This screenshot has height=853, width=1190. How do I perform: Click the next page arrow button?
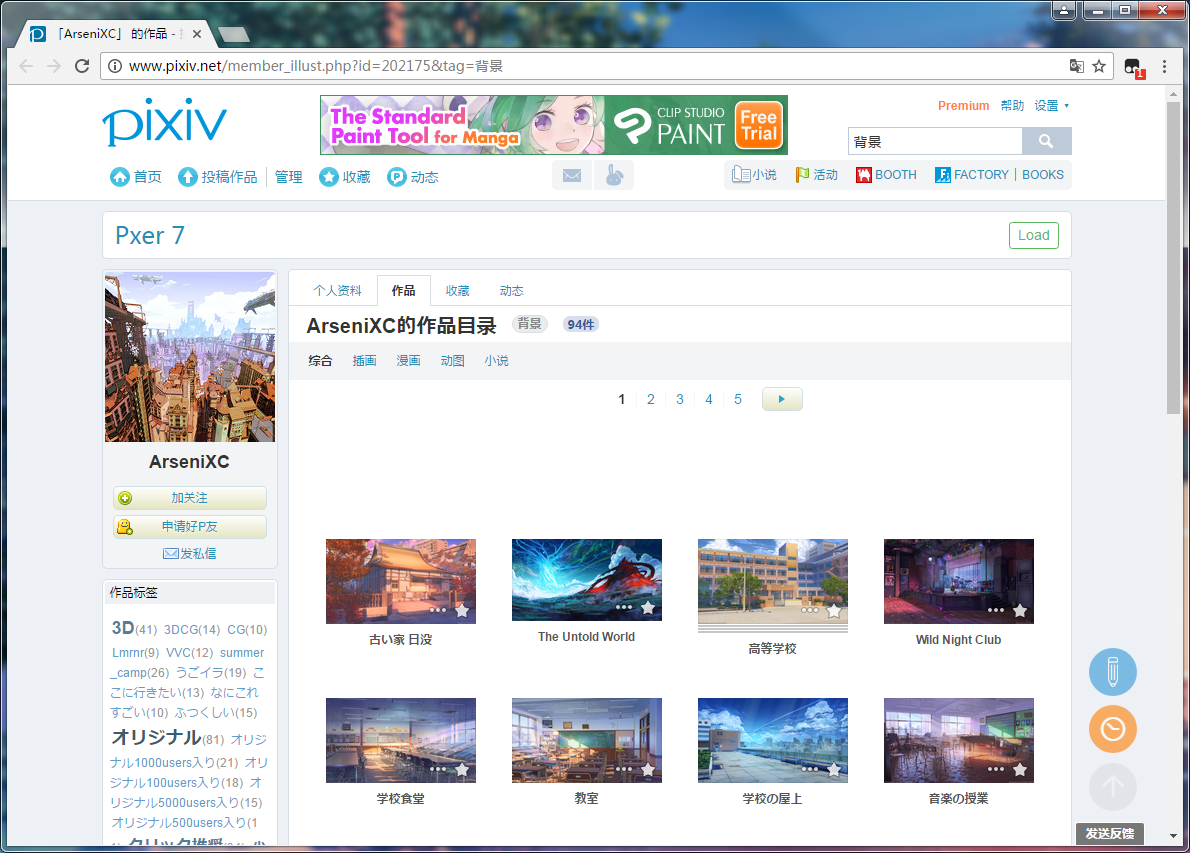click(782, 399)
